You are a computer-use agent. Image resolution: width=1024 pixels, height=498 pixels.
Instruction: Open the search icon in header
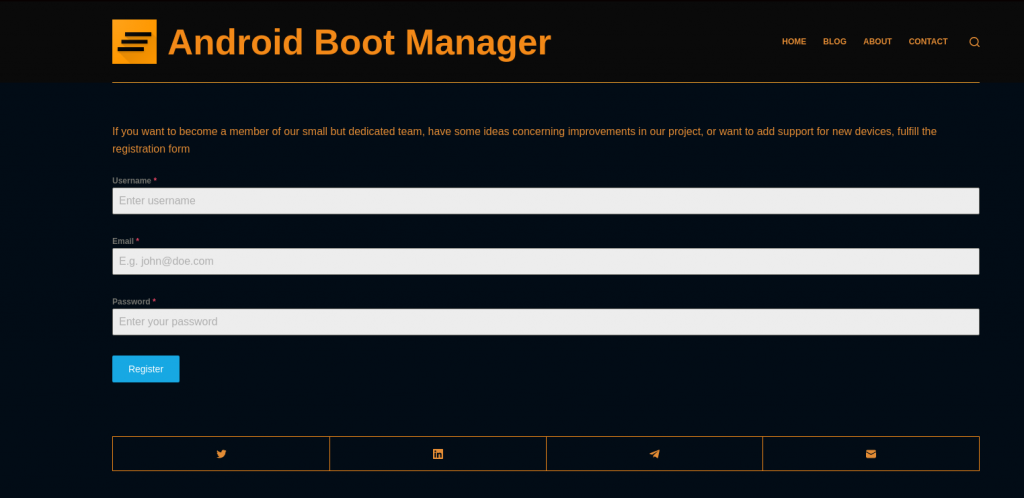(974, 42)
